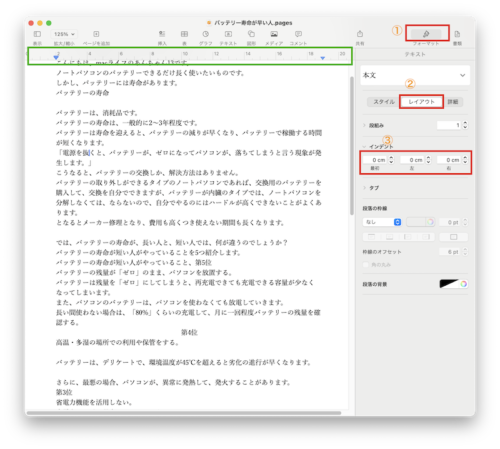Select the top border position icon
Image resolution: width=500 pixels, height=449 pixels.
[x=371, y=237]
